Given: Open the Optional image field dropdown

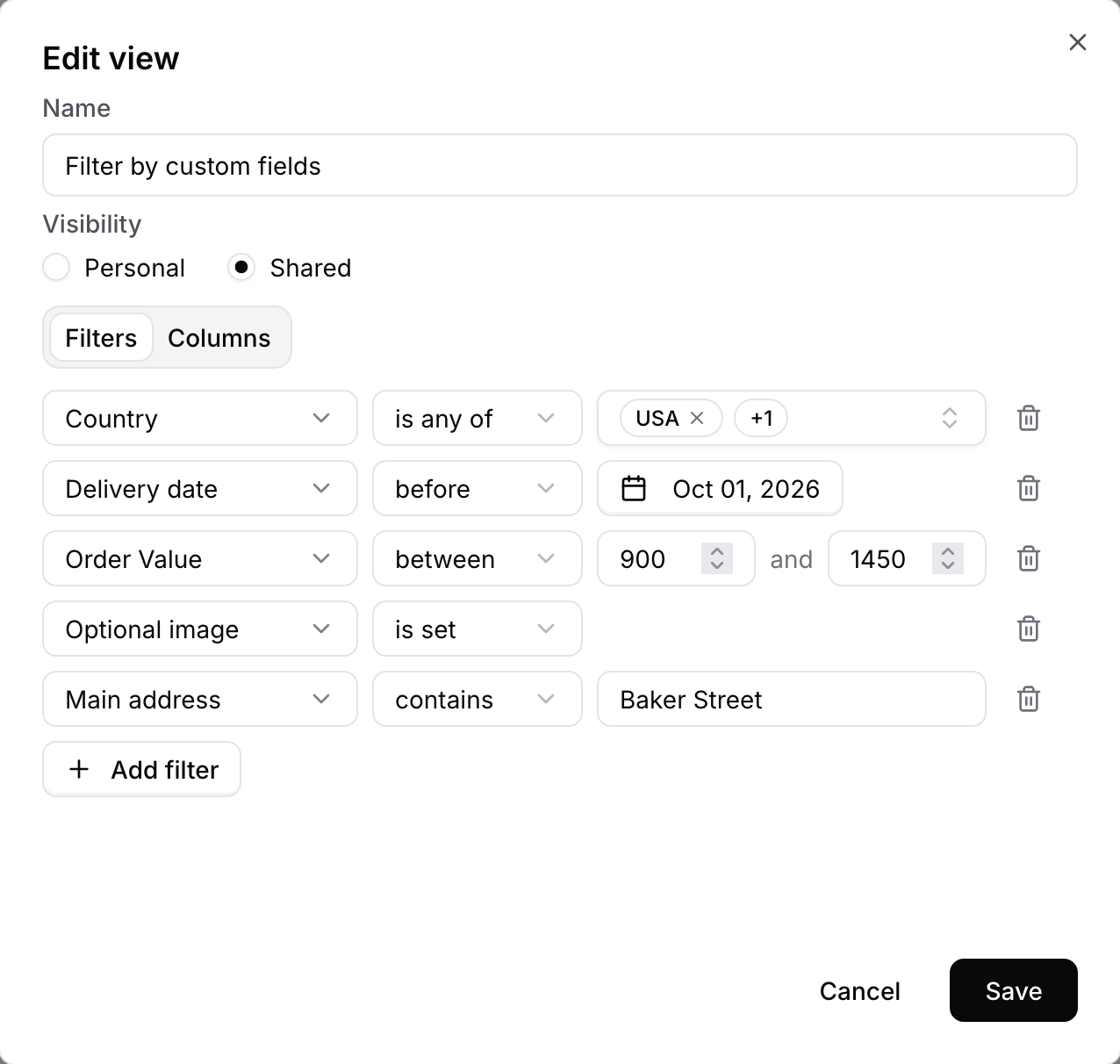Looking at the screenshot, I should [200, 629].
